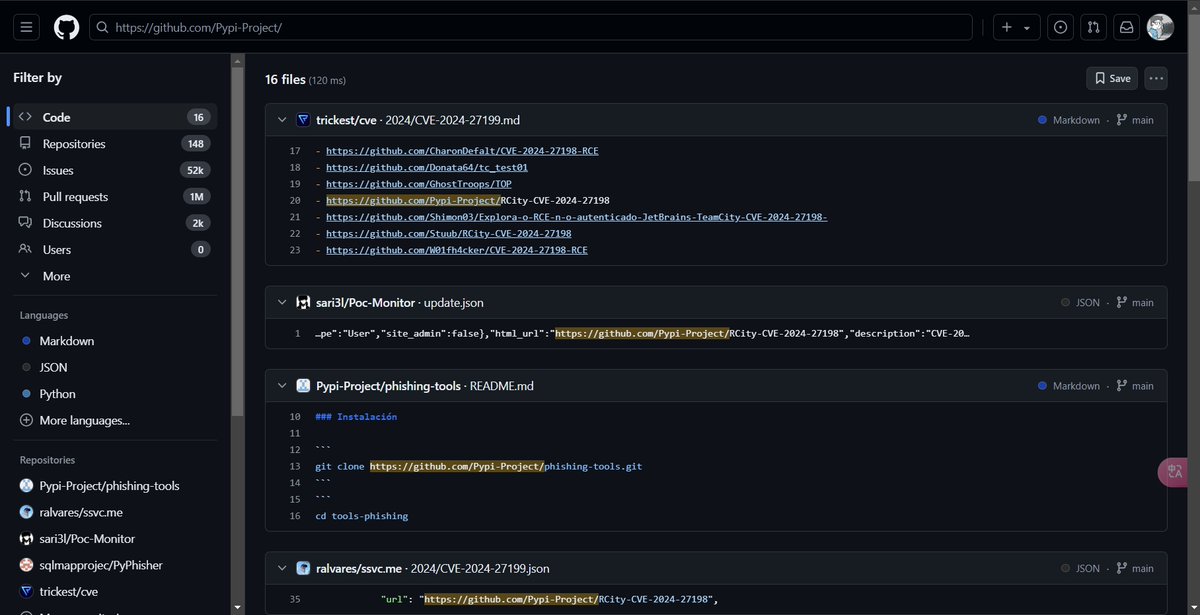
Task: Open the three-dot options next to Save
Action: click(1156, 78)
